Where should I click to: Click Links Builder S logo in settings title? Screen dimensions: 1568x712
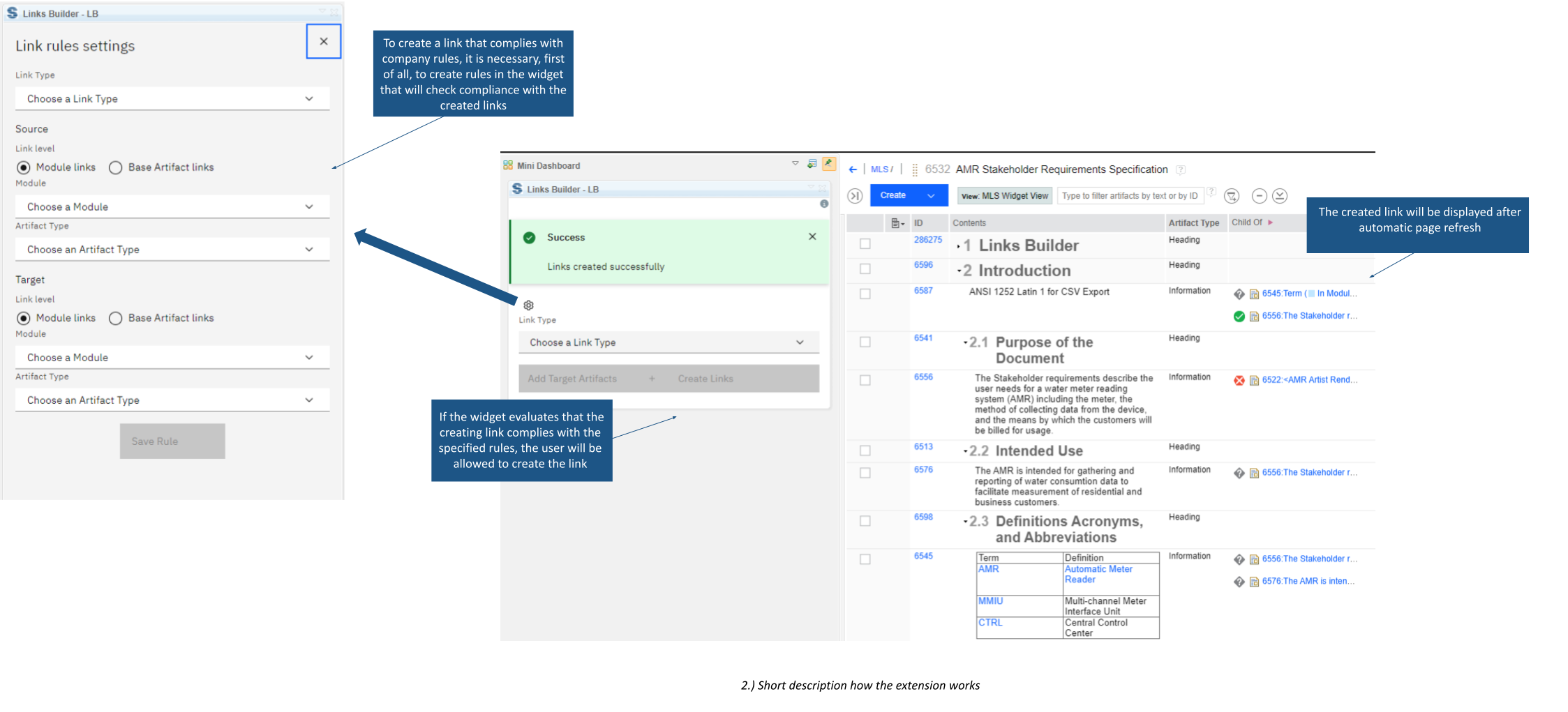[12, 13]
